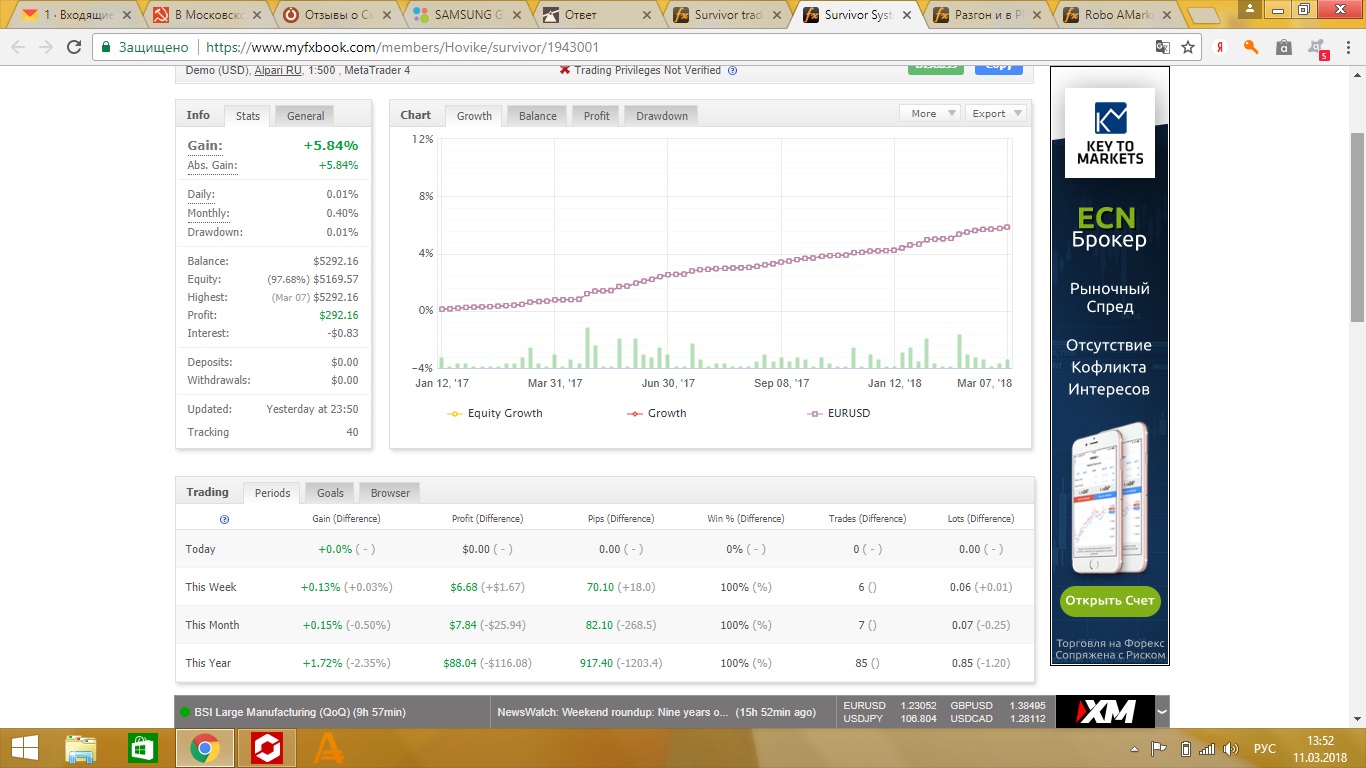Open the Windows Start button
This screenshot has width=1366, height=768.
point(24,748)
